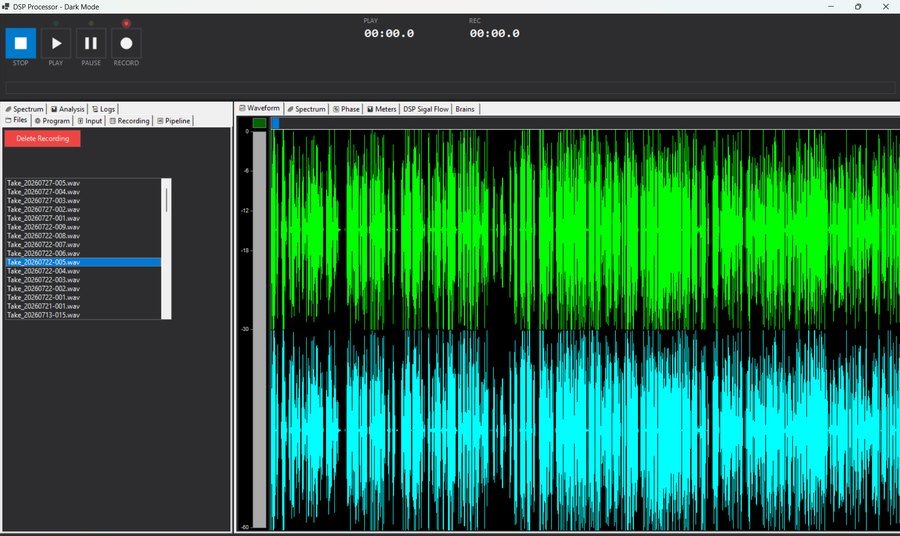Select Take_20260722-008.wav in the file list
The height and width of the screenshot is (536, 900).
(x=83, y=236)
